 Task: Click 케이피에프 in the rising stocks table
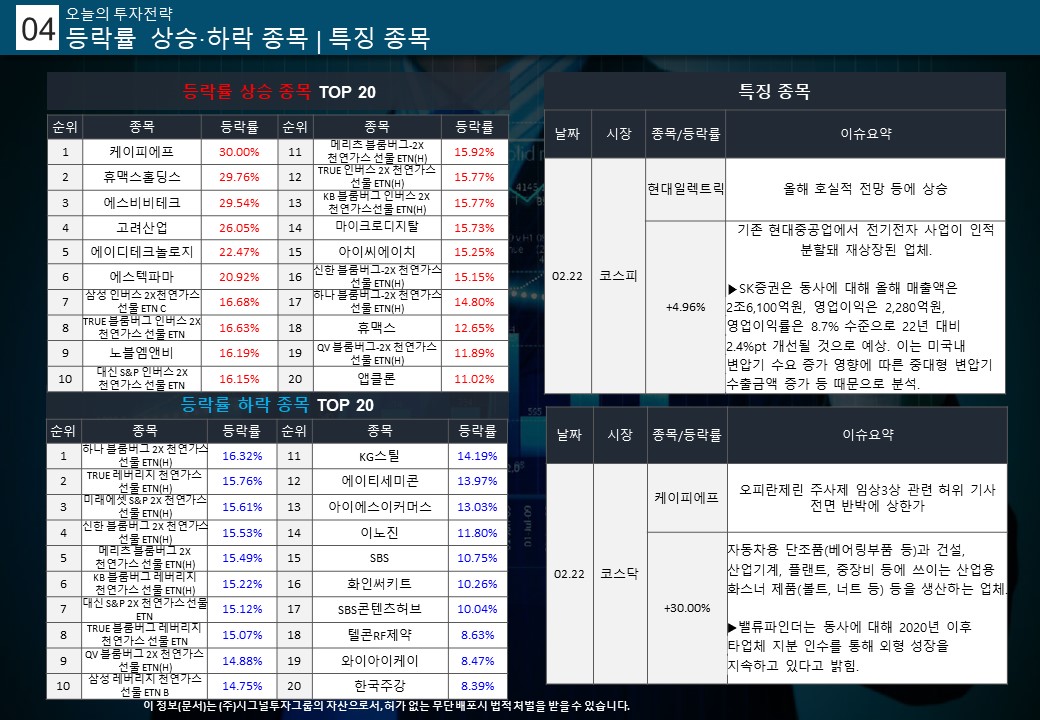click(141, 152)
